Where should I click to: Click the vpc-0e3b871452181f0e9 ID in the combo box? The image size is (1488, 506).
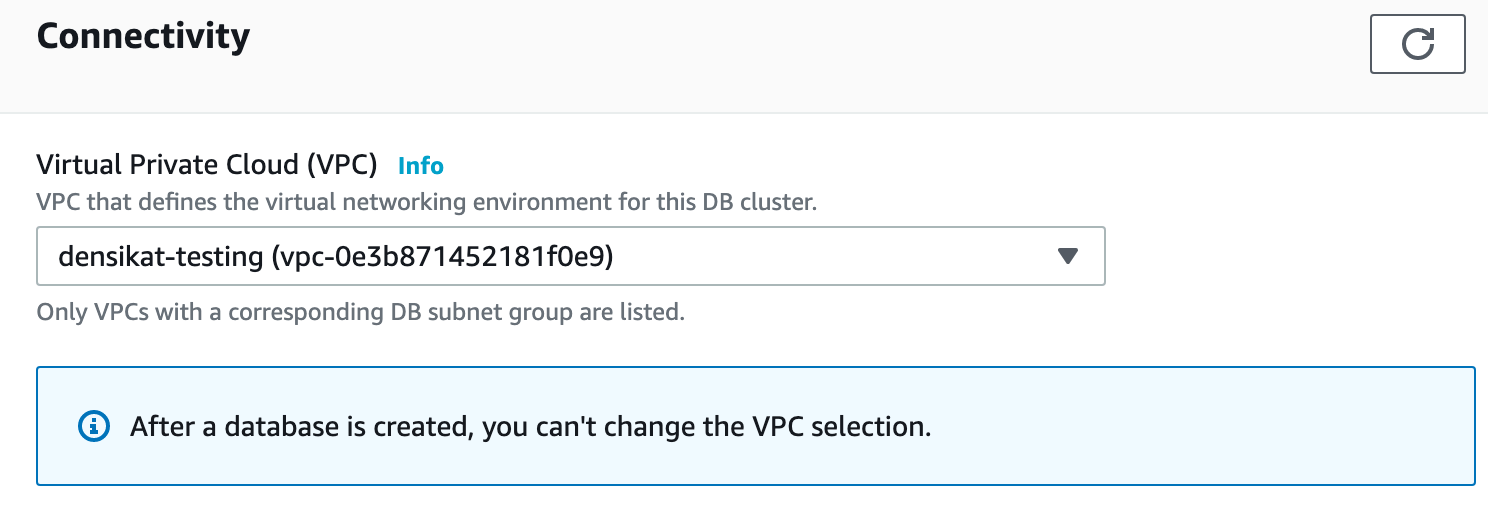[443, 257]
